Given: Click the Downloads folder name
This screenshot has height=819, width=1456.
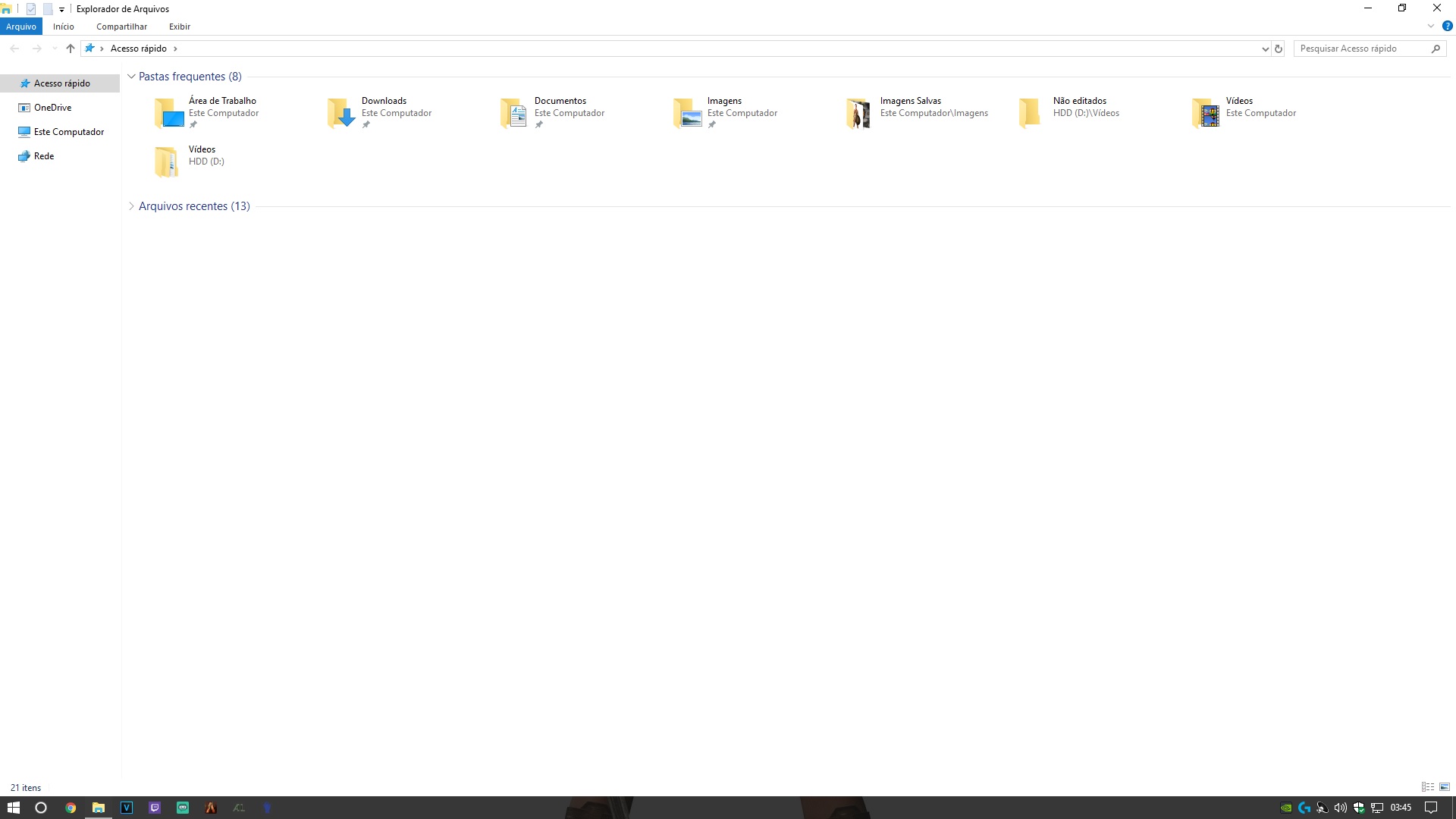Looking at the screenshot, I should click(x=384, y=101).
